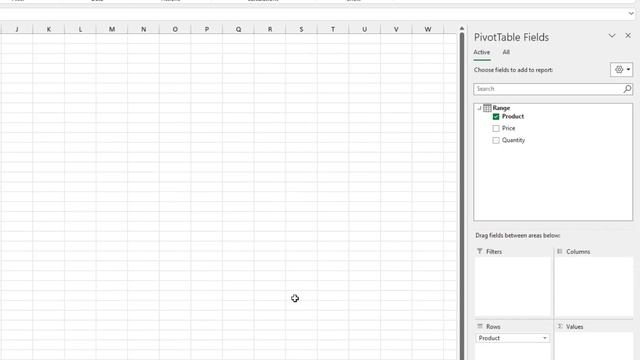Image resolution: width=640 pixels, height=360 pixels.
Task: Click the Rows area icon
Action: tap(480, 327)
